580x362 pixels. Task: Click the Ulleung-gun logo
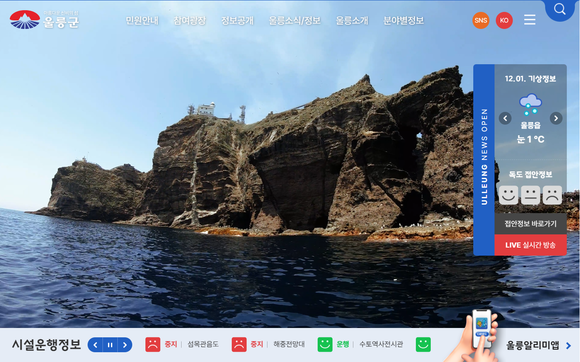click(x=44, y=20)
